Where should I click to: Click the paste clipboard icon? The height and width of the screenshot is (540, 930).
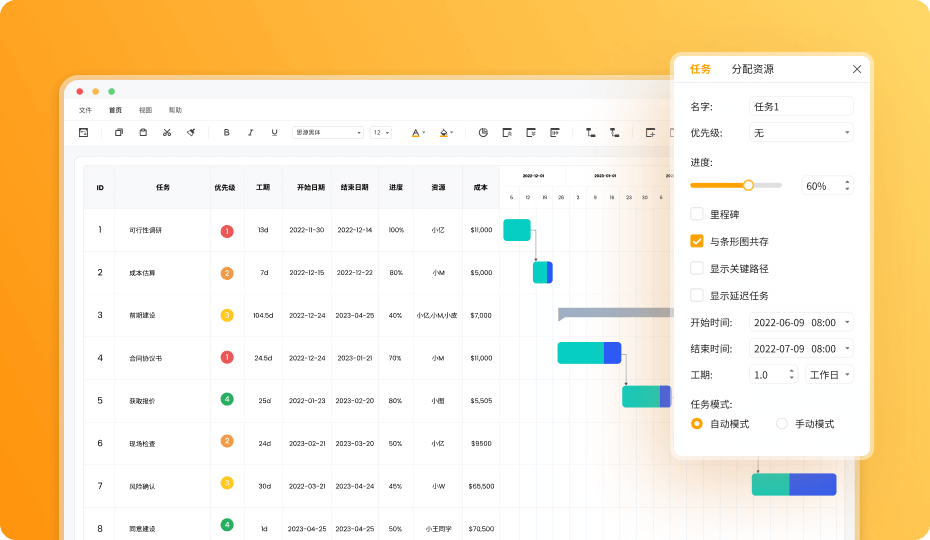pos(143,132)
